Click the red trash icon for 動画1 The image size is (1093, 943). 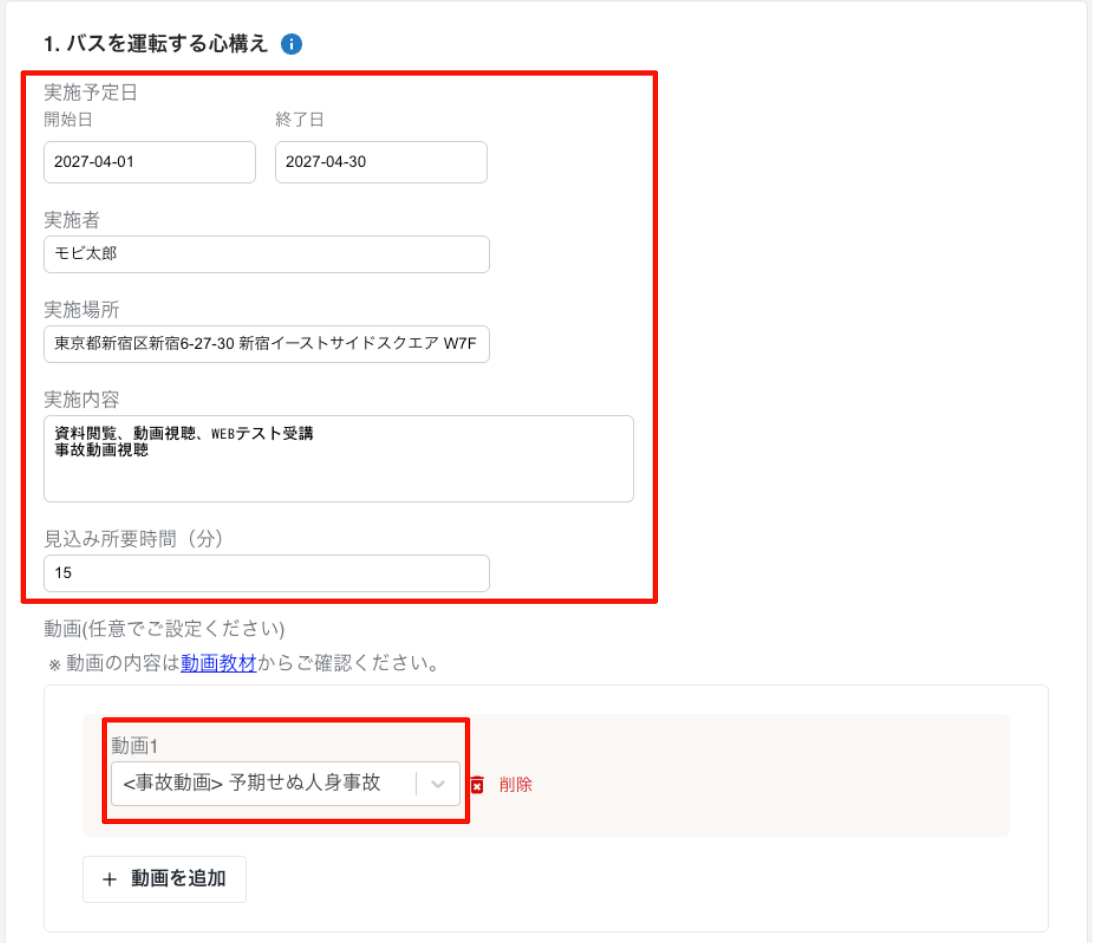coord(477,785)
